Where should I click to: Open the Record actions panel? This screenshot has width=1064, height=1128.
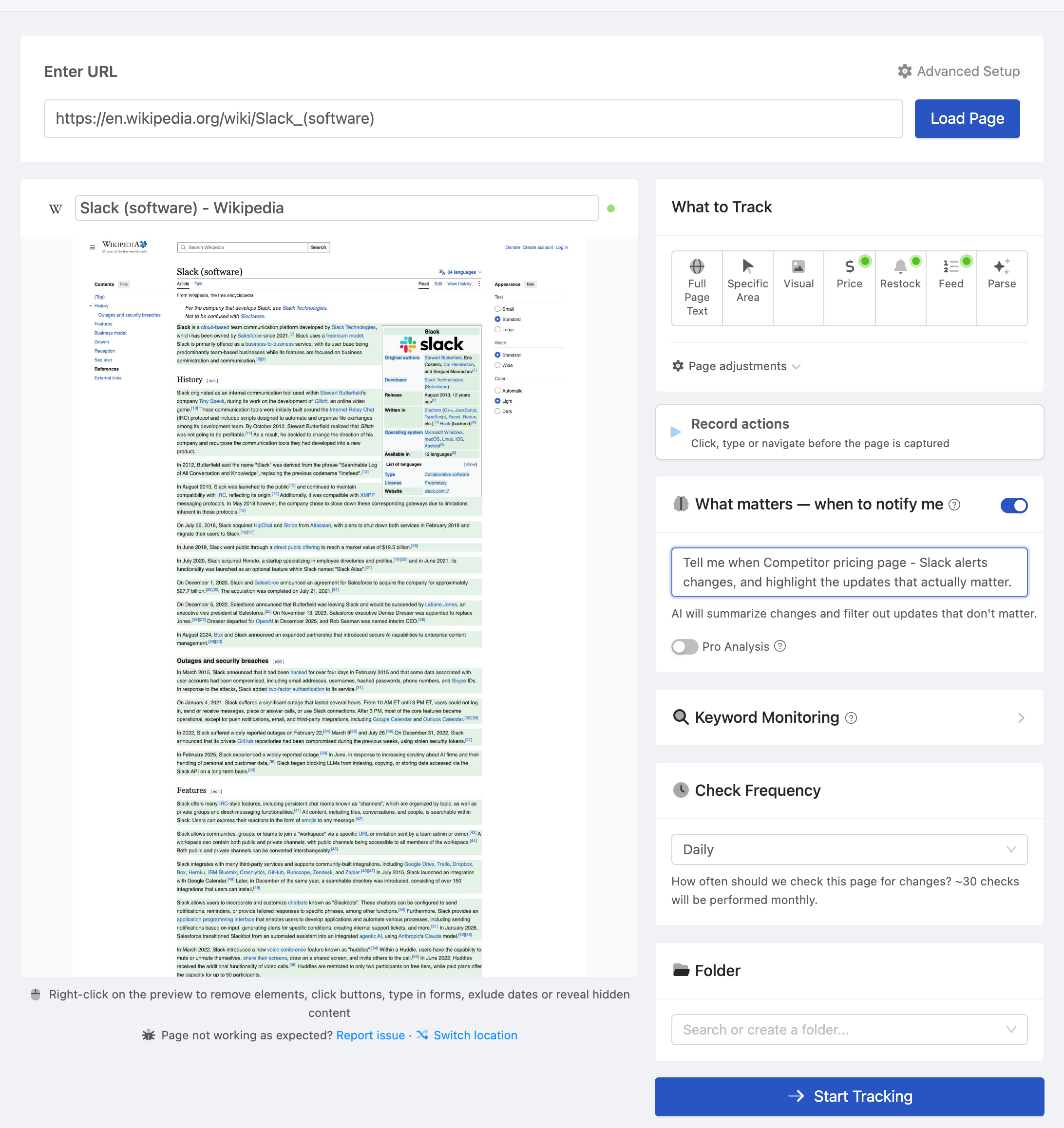(x=849, y=432)
